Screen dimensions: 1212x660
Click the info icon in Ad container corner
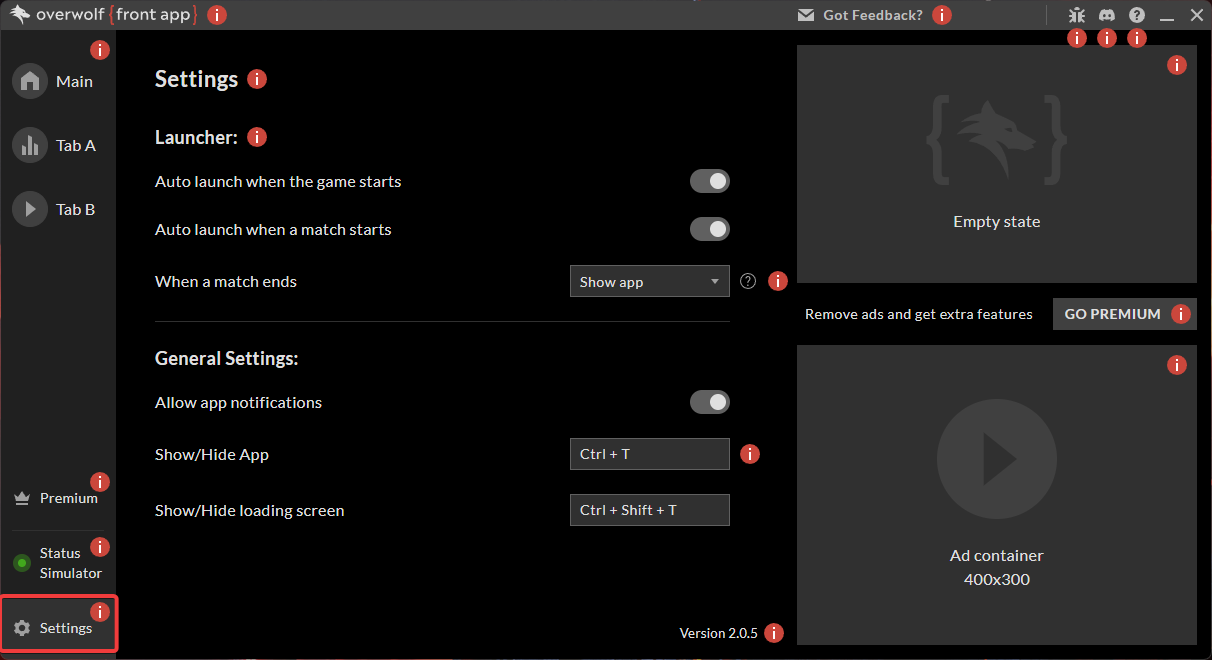coord(1177,365)
